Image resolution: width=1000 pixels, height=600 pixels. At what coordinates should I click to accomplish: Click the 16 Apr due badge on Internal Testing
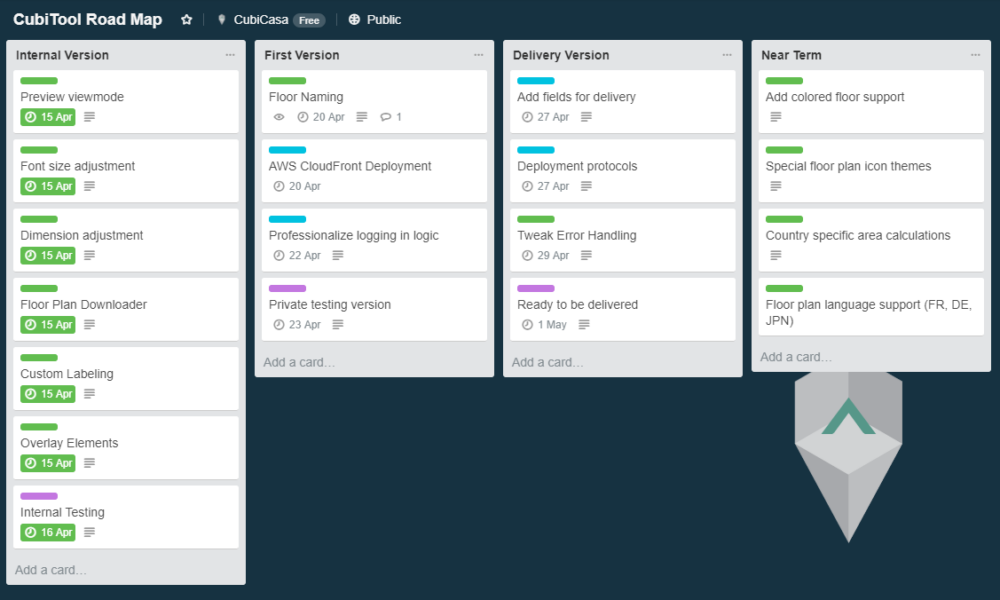[48, 532]
